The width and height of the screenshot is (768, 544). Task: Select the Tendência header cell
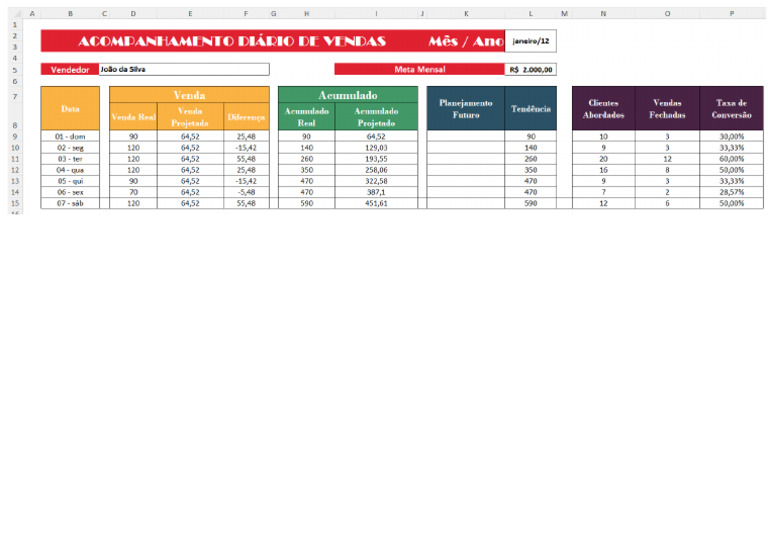point(530,109)
